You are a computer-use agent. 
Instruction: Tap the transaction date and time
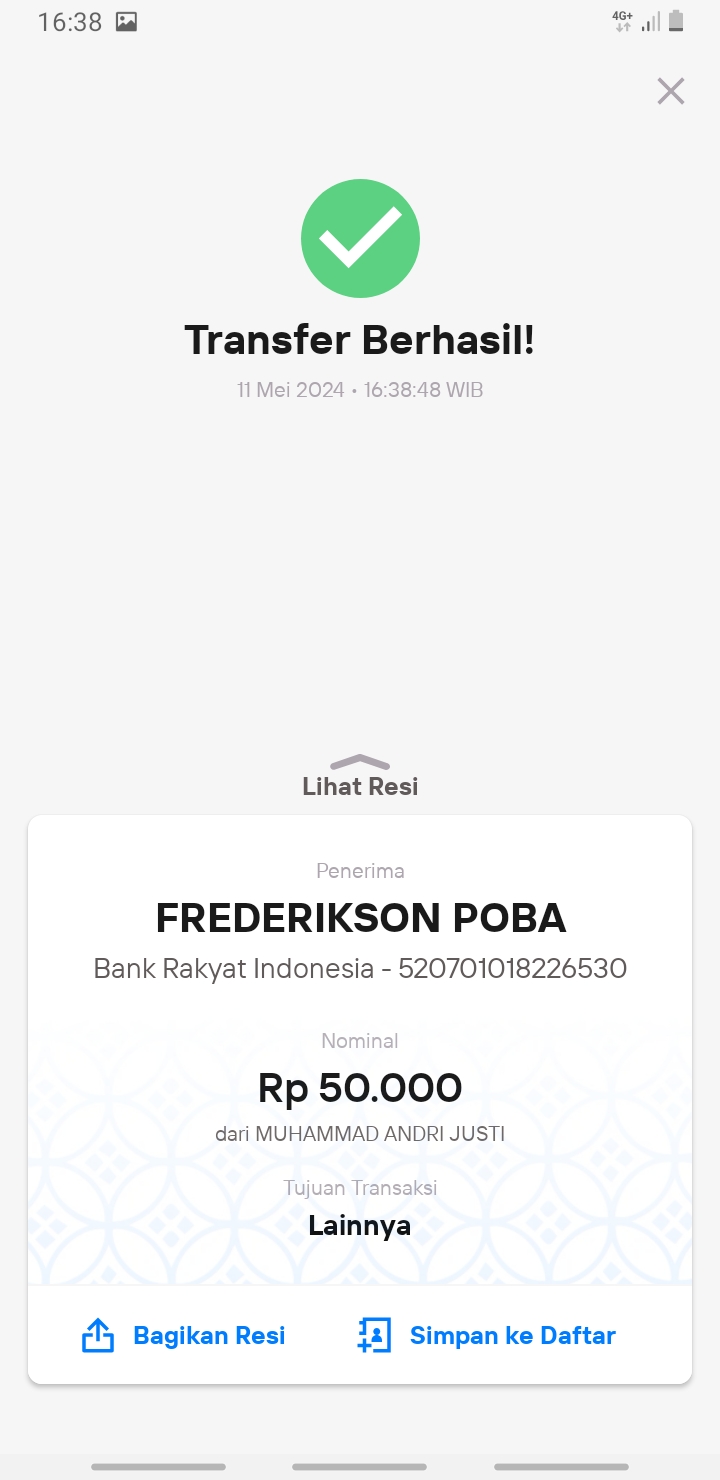[x=360, y=390]
